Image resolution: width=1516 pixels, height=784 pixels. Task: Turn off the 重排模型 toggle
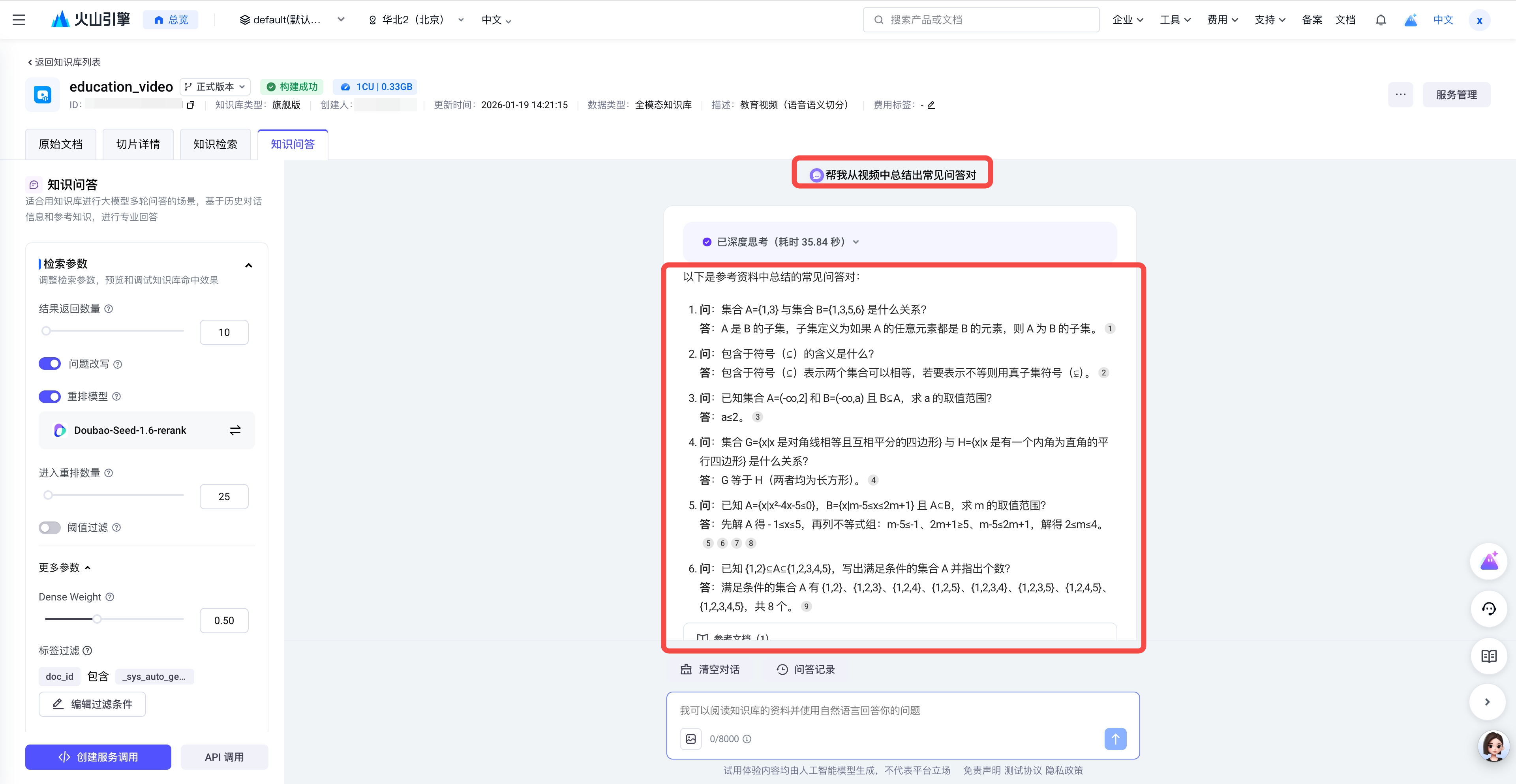(x=49, y=396)
